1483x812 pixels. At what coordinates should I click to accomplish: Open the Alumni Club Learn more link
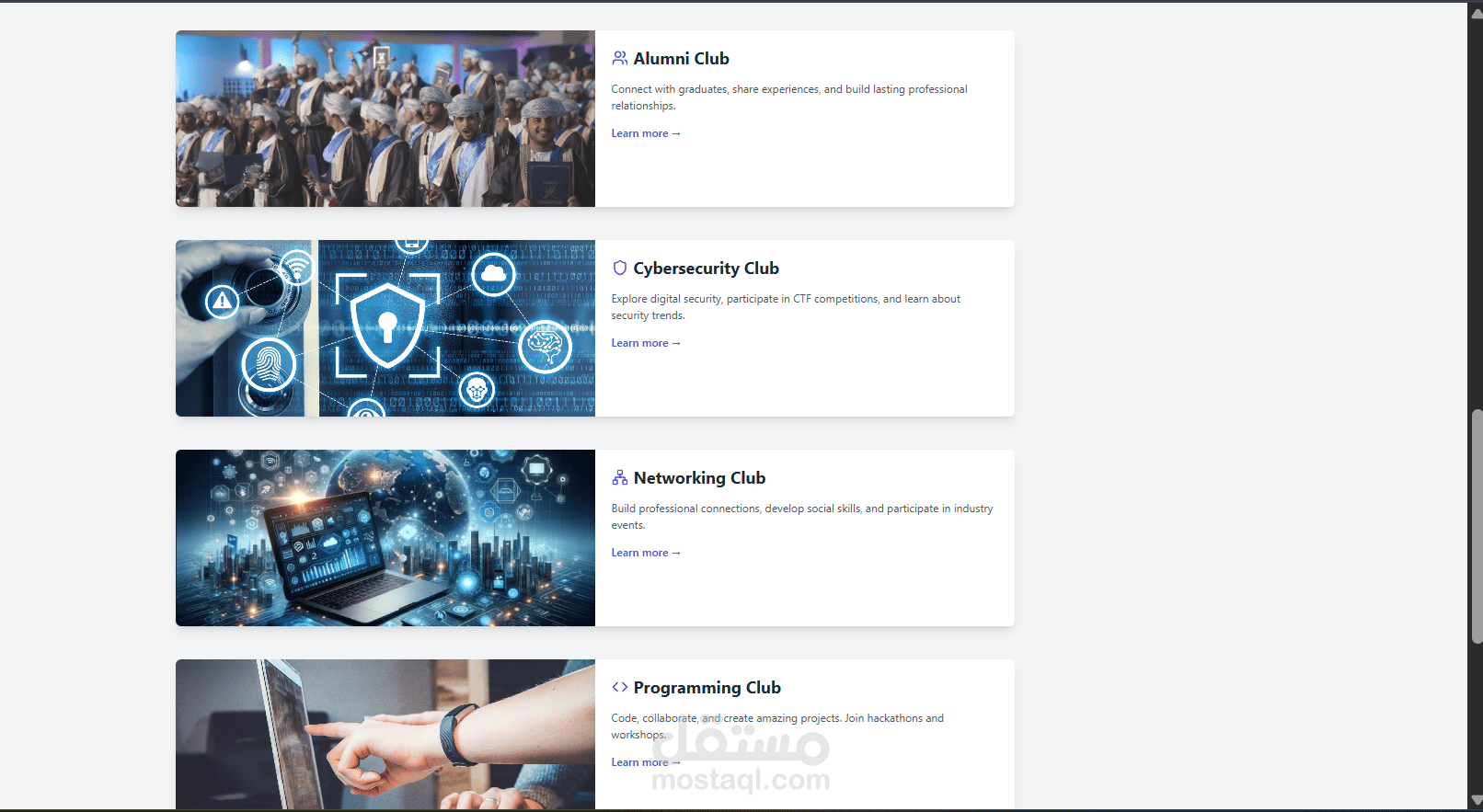[x=646, y=133]
